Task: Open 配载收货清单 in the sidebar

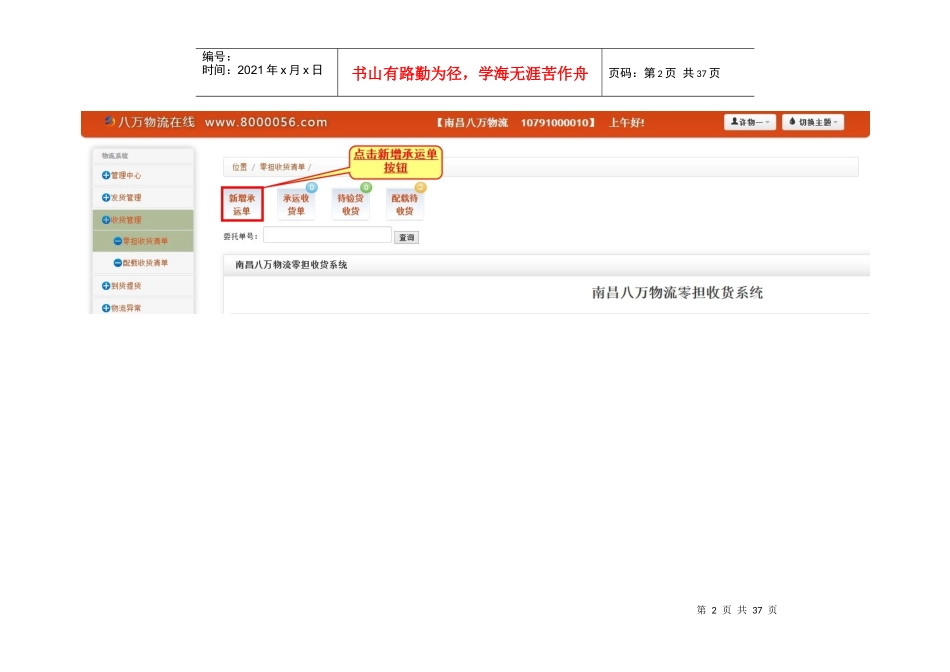Action: pos(143,263)
